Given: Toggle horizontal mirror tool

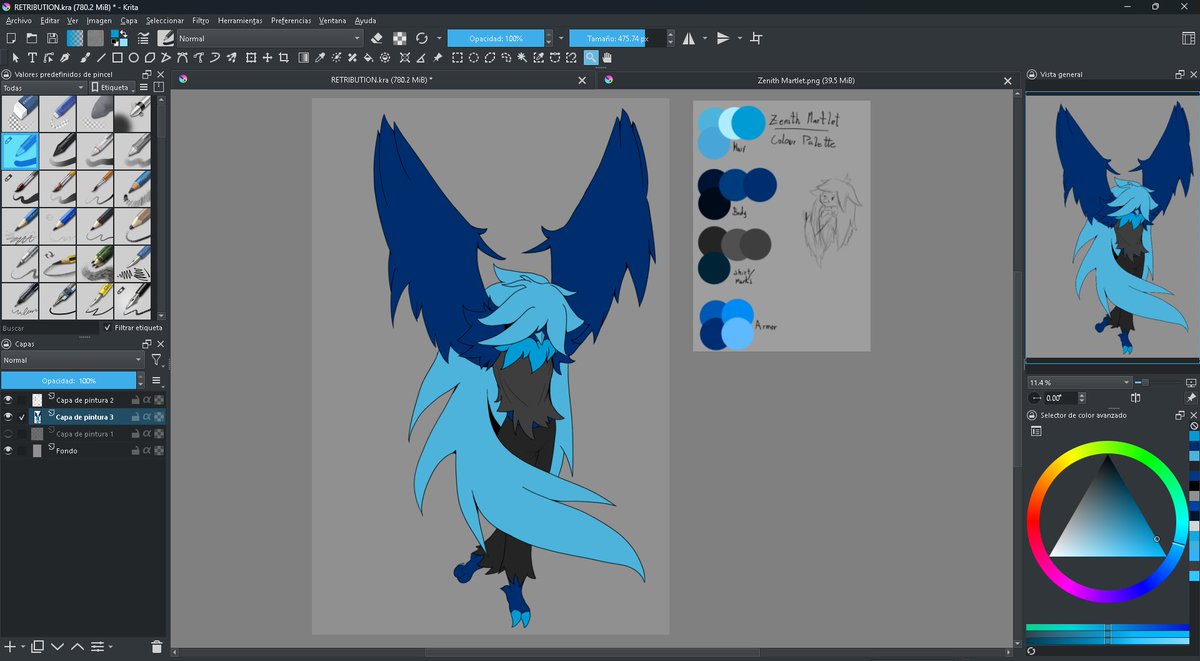Looking at the screenshot, I should pos(689,38).
